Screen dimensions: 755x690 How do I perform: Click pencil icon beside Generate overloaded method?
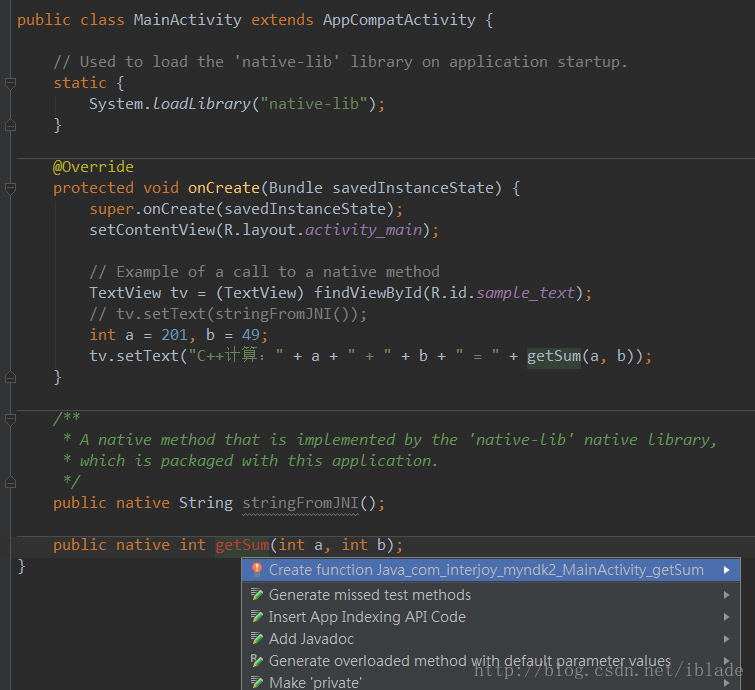click(257, 661)
